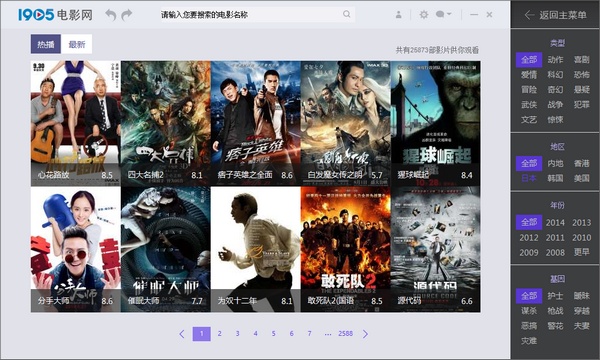Screen dimensions: 600x360
Task: Click the 1905电影网 logo
Action: pyautogui.click(x=55, y=15)
